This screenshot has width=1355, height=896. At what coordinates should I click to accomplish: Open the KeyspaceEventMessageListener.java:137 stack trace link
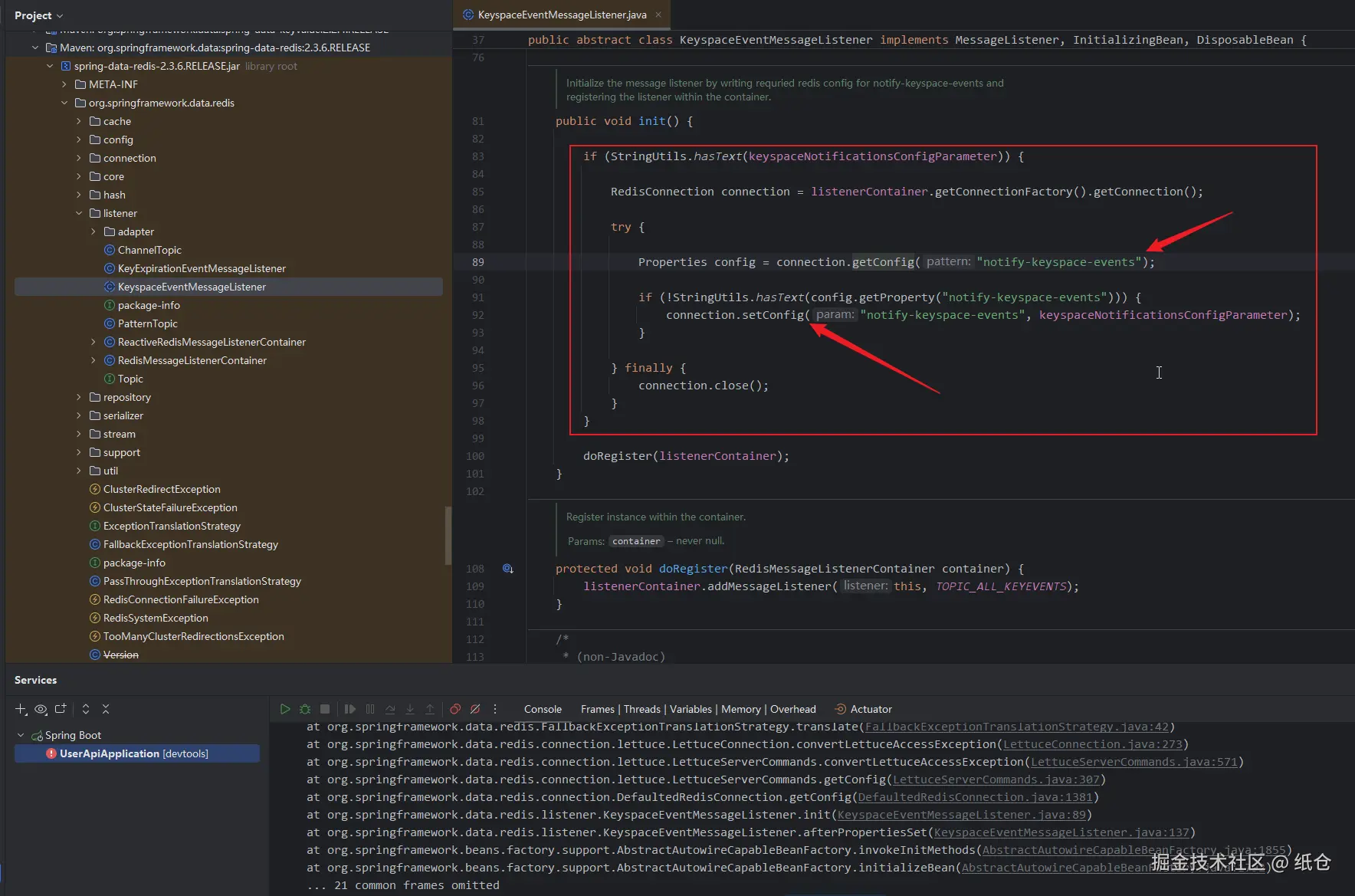pos(1061,832)
